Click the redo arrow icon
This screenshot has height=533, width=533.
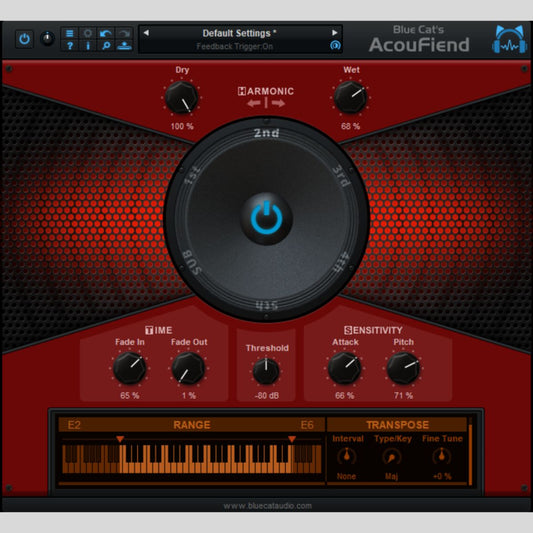[124, 33]
